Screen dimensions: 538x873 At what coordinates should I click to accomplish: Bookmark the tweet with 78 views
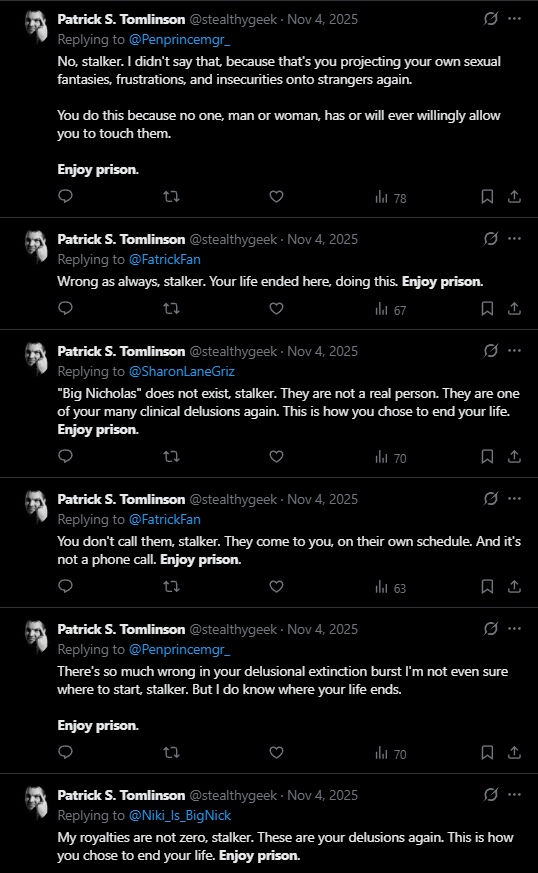tap(487, 197)
